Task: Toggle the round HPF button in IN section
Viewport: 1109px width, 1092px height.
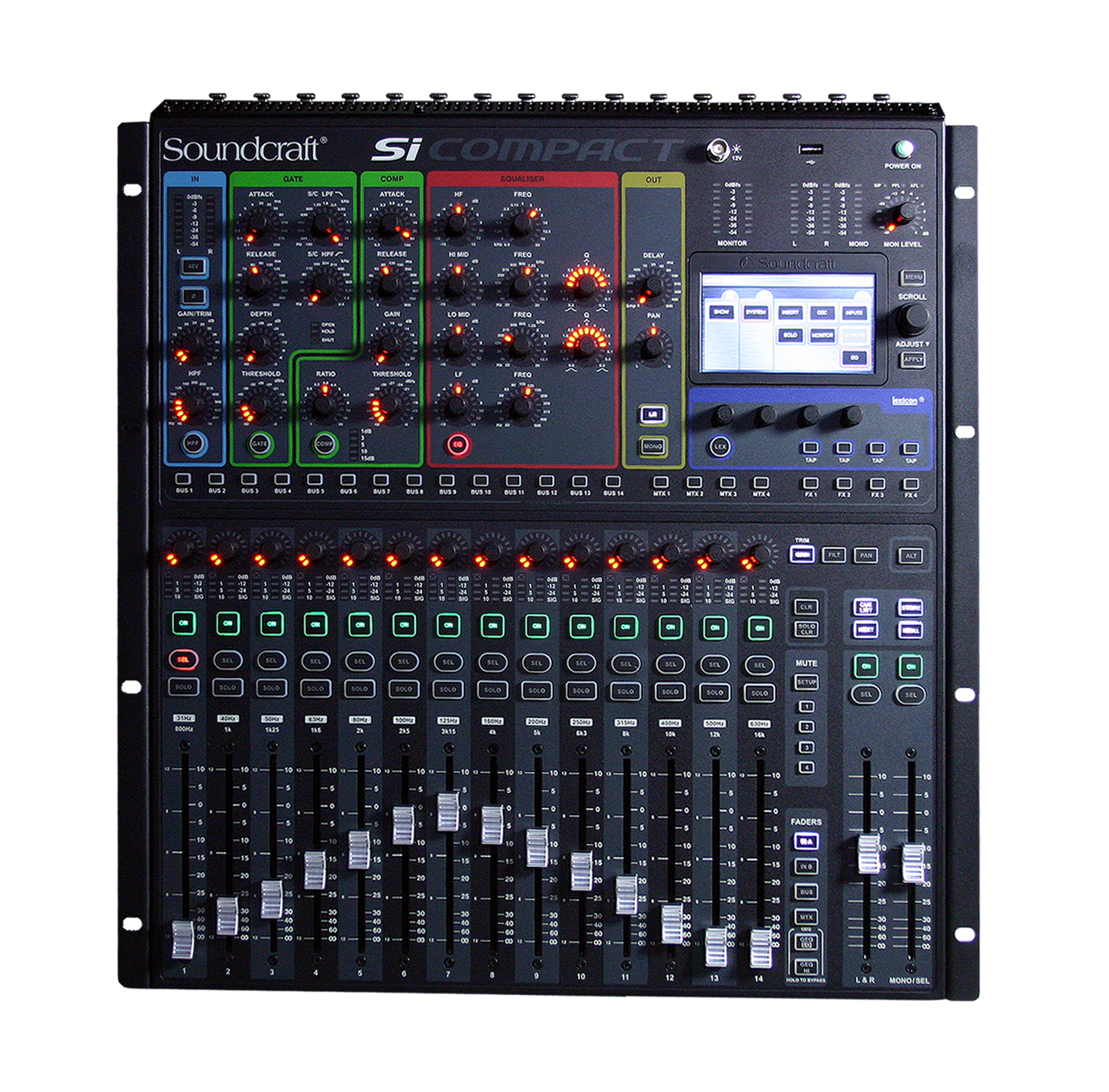Action: 193,442
